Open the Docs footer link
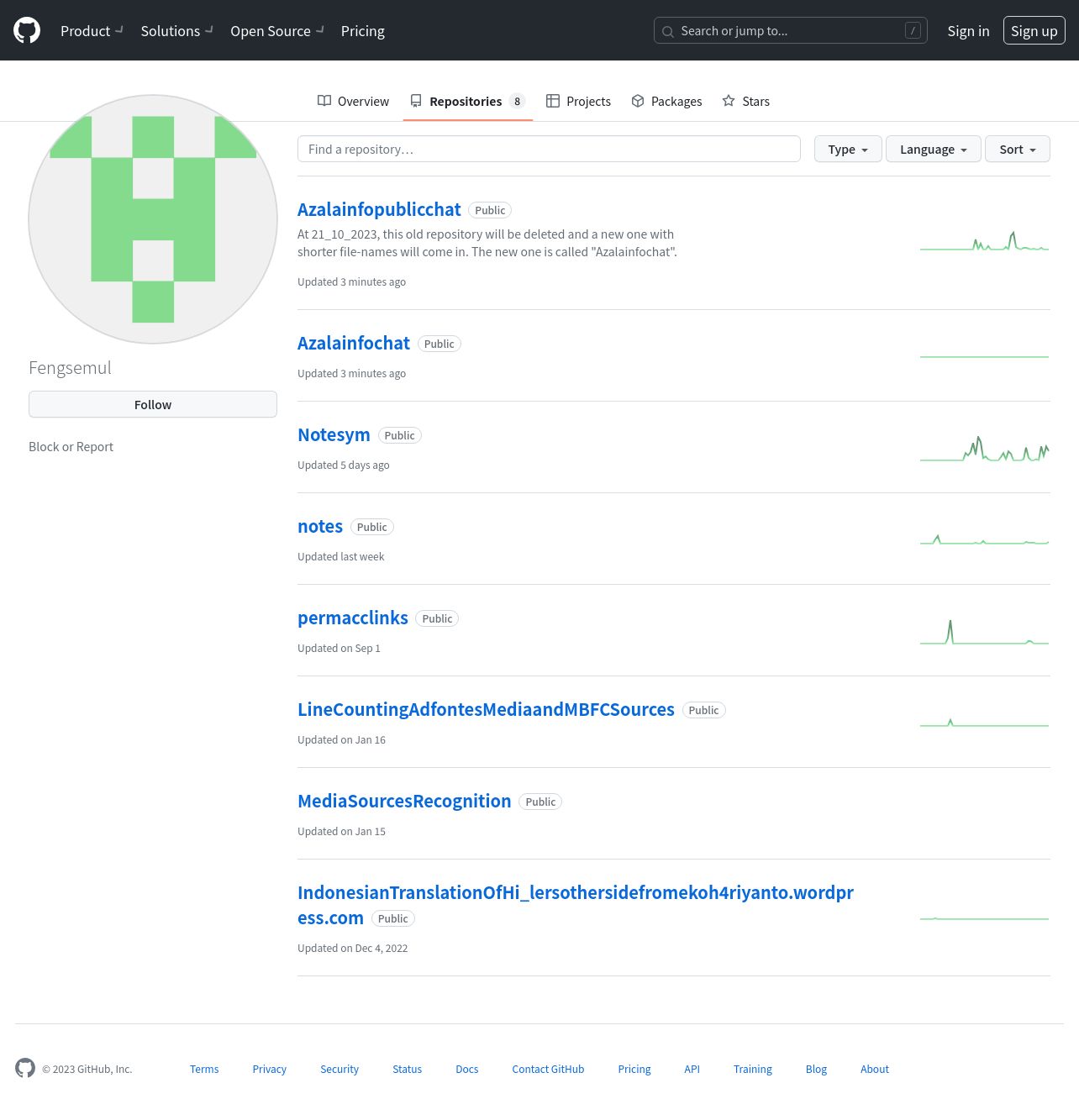Viewport: 1079px width, 1120px height. pyautogui.click(x=466, y=1069)
